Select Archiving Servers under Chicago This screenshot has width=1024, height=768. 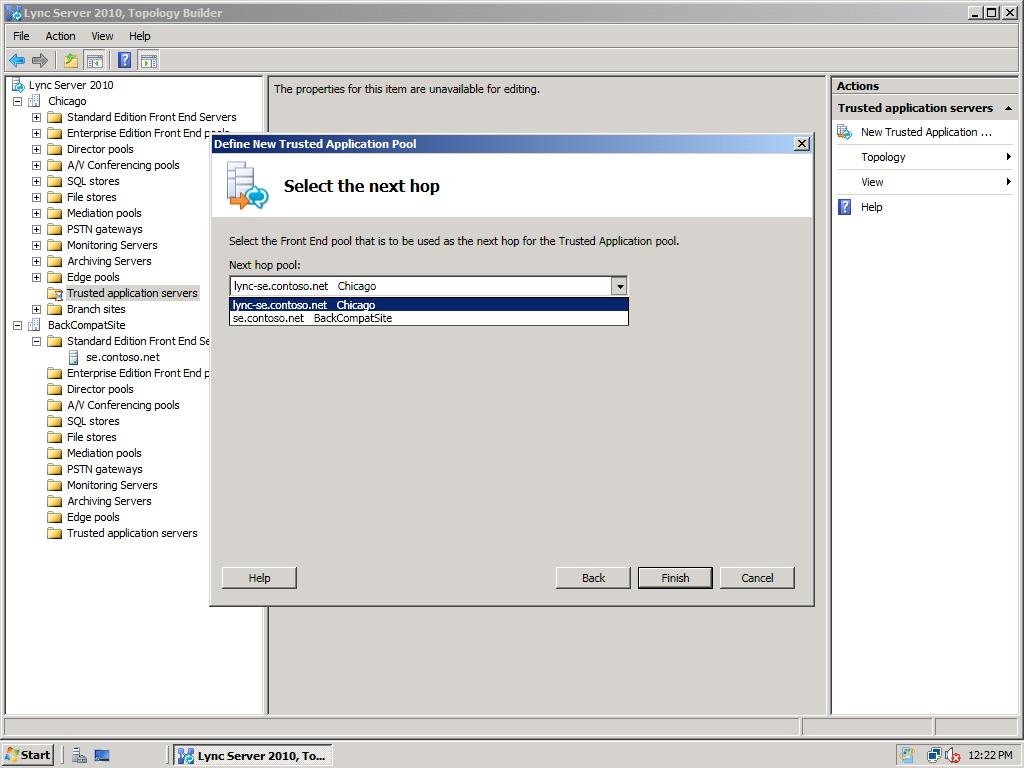coord(109,261)
